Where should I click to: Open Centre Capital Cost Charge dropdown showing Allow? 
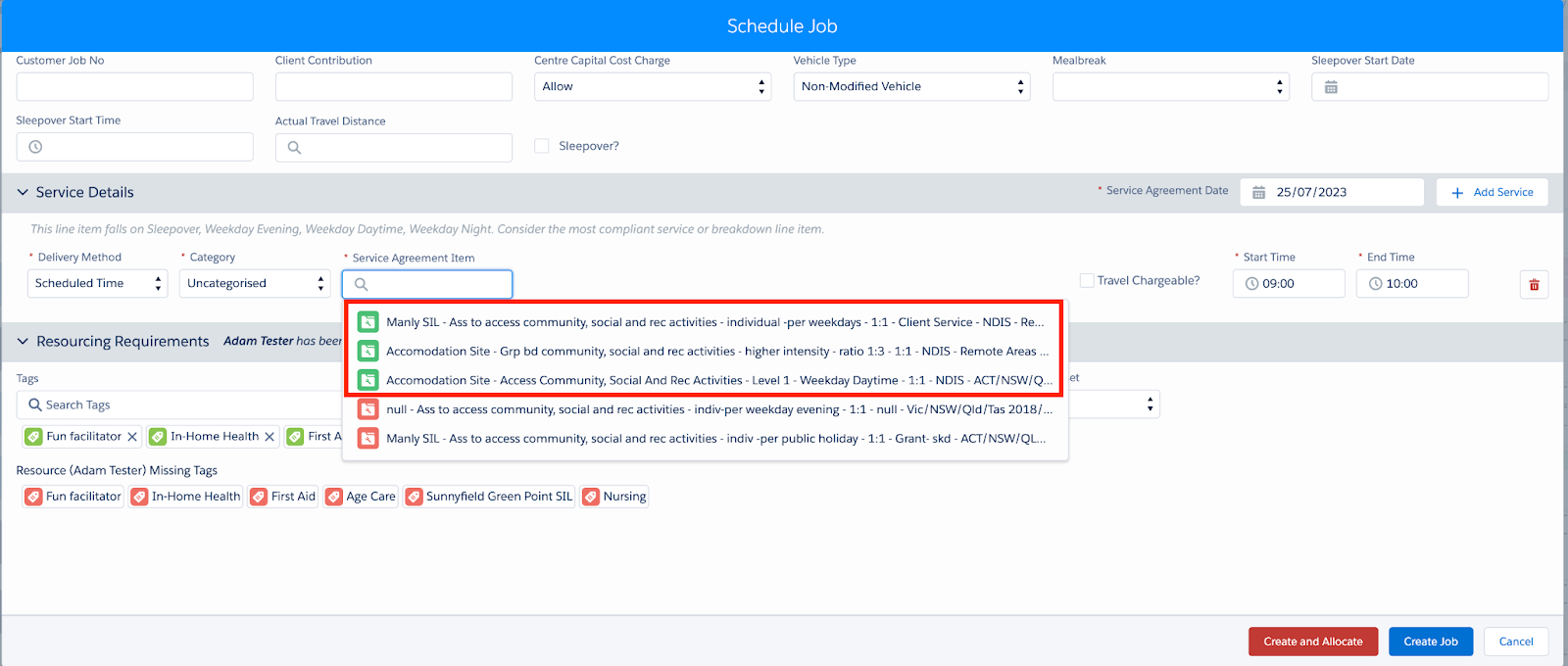tap(653, 86)
